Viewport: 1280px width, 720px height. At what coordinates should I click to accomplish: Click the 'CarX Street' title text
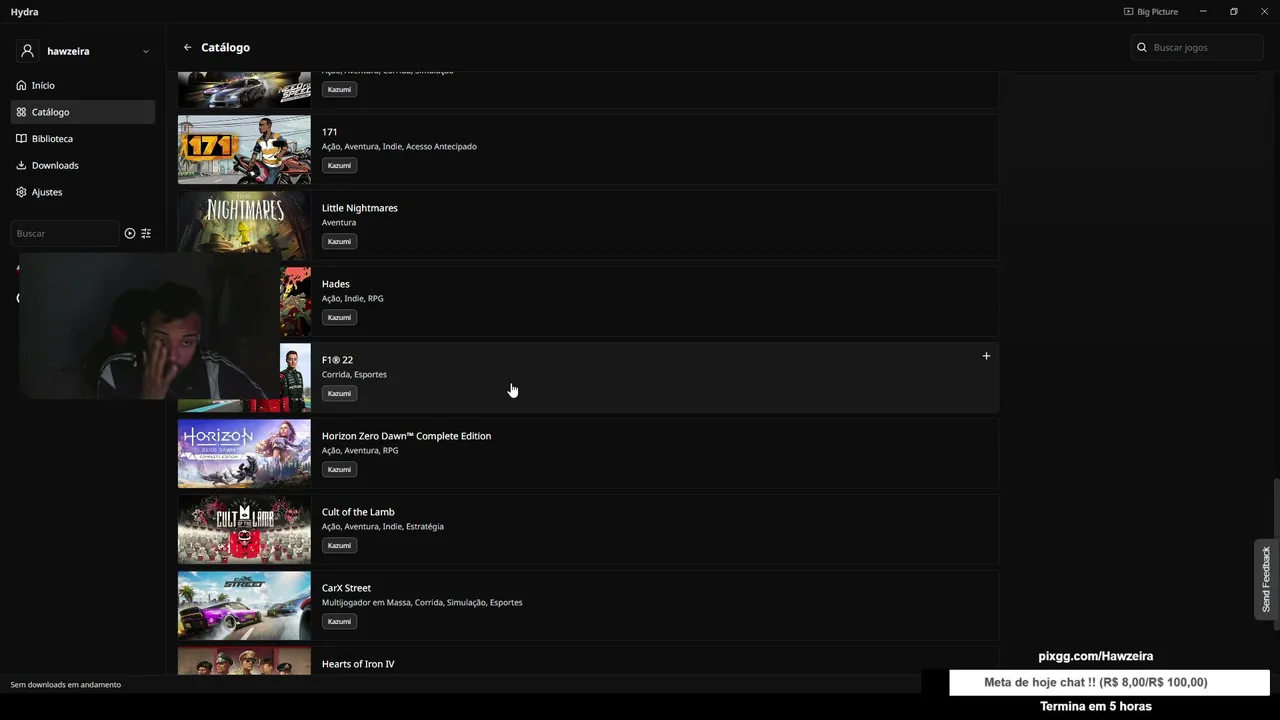(x=346, y=588)
